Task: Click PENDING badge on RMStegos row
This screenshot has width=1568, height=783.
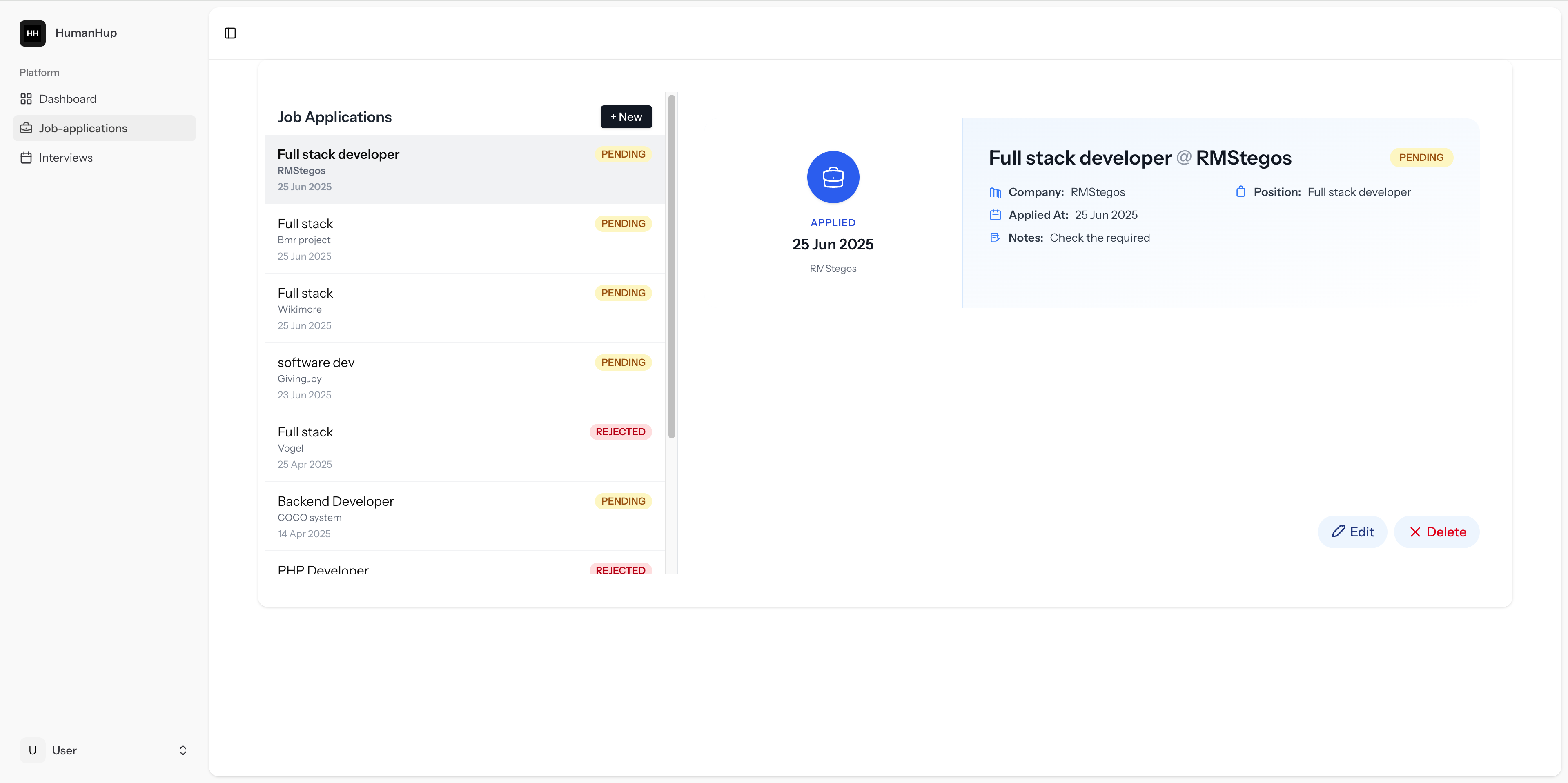Action: (623, 154)
